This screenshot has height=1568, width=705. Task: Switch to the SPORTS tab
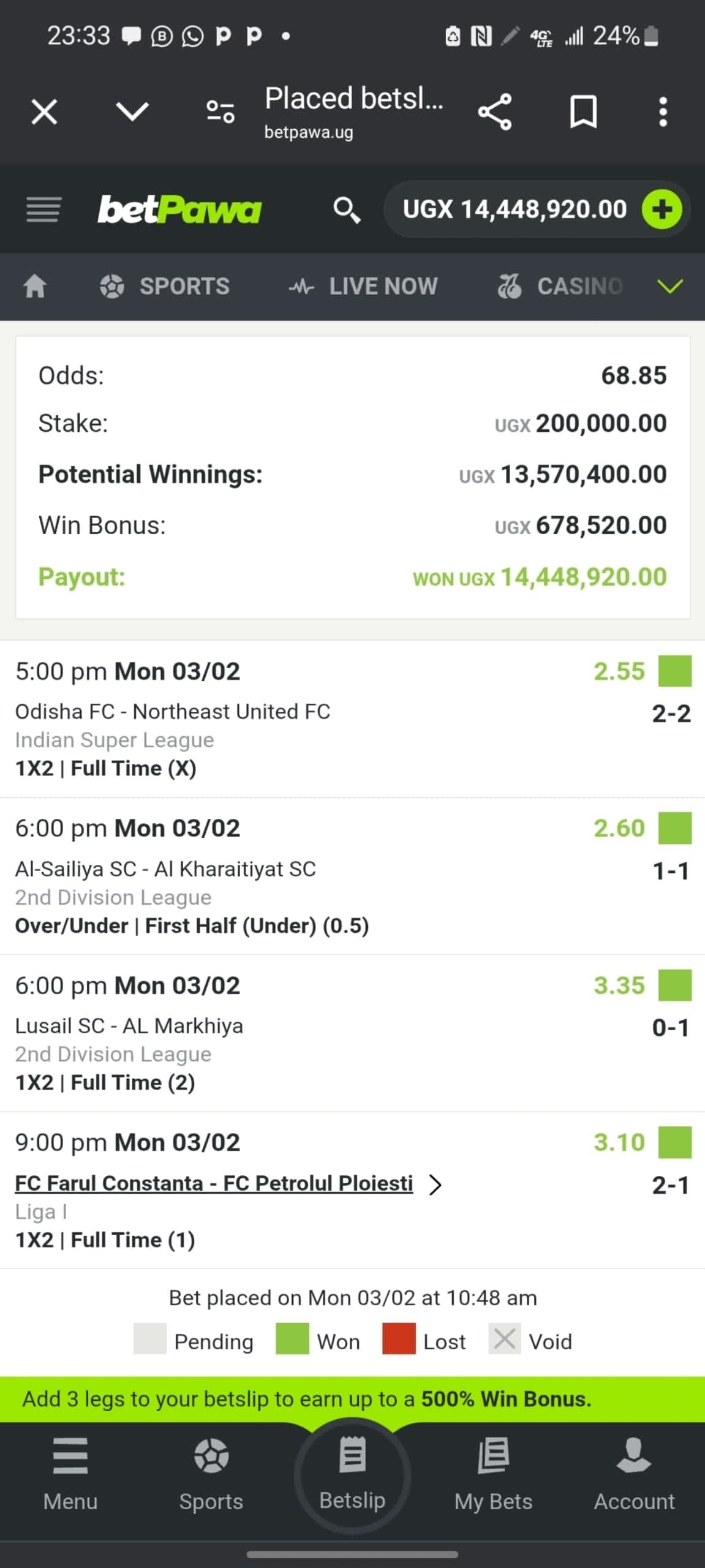[165, 286]
